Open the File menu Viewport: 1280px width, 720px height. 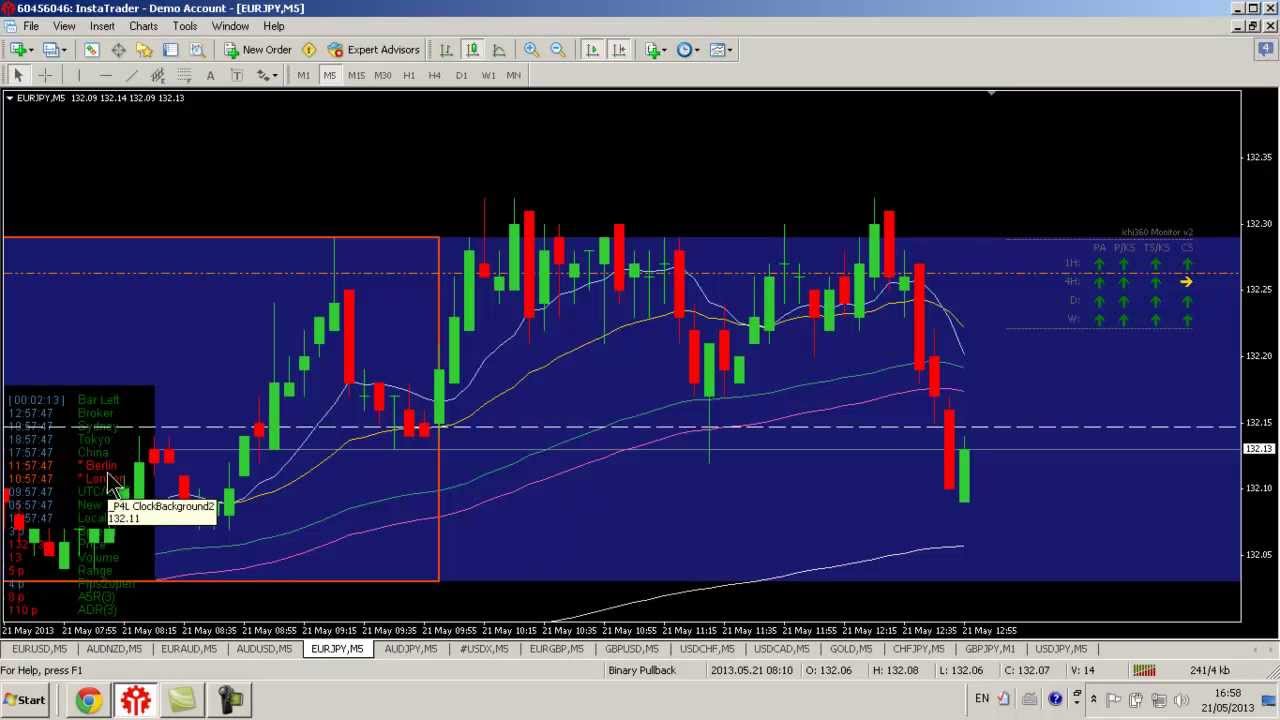point(31,26)
